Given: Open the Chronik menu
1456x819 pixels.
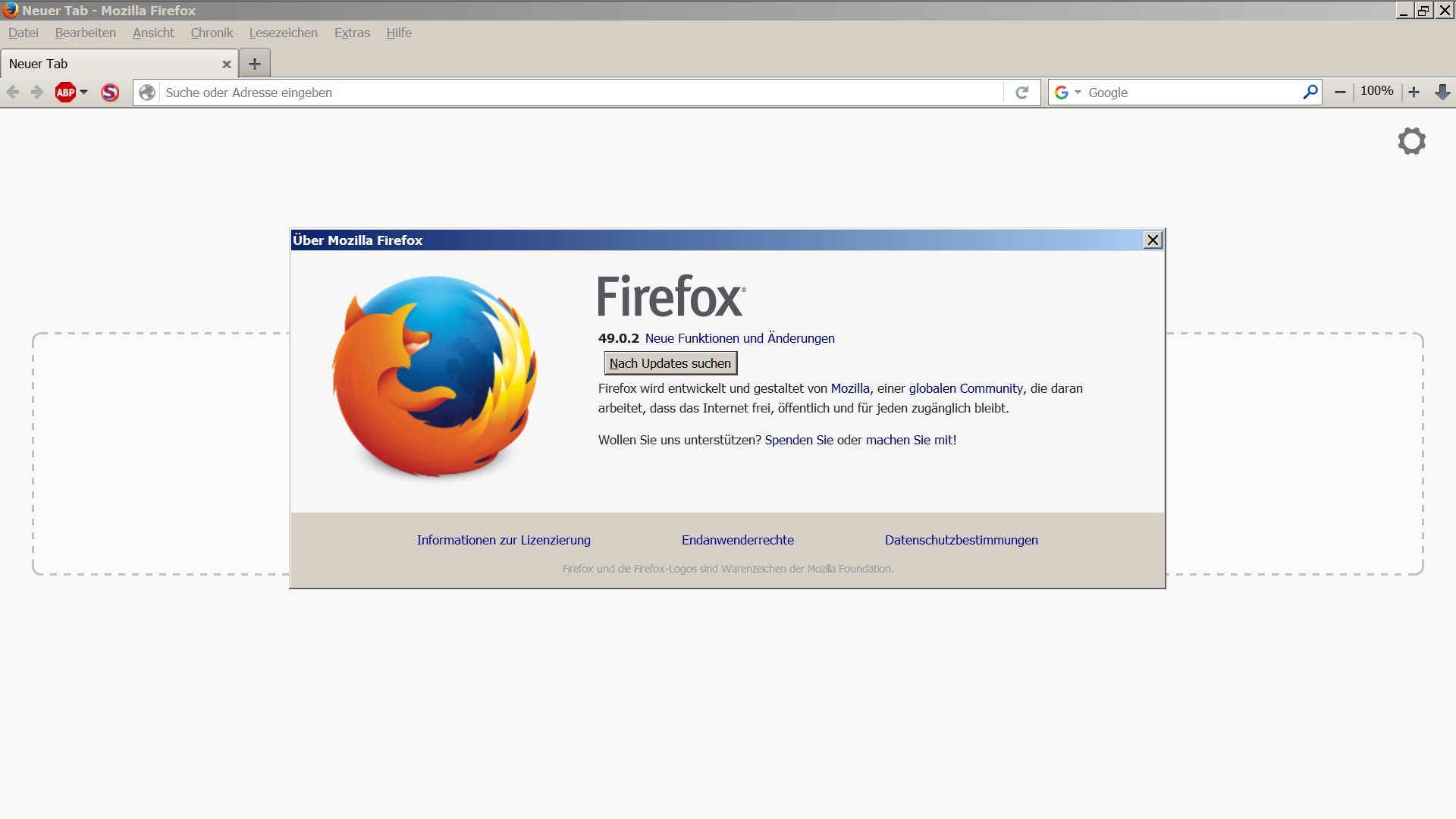Looking at the screenshot, I should click(212, 33).
